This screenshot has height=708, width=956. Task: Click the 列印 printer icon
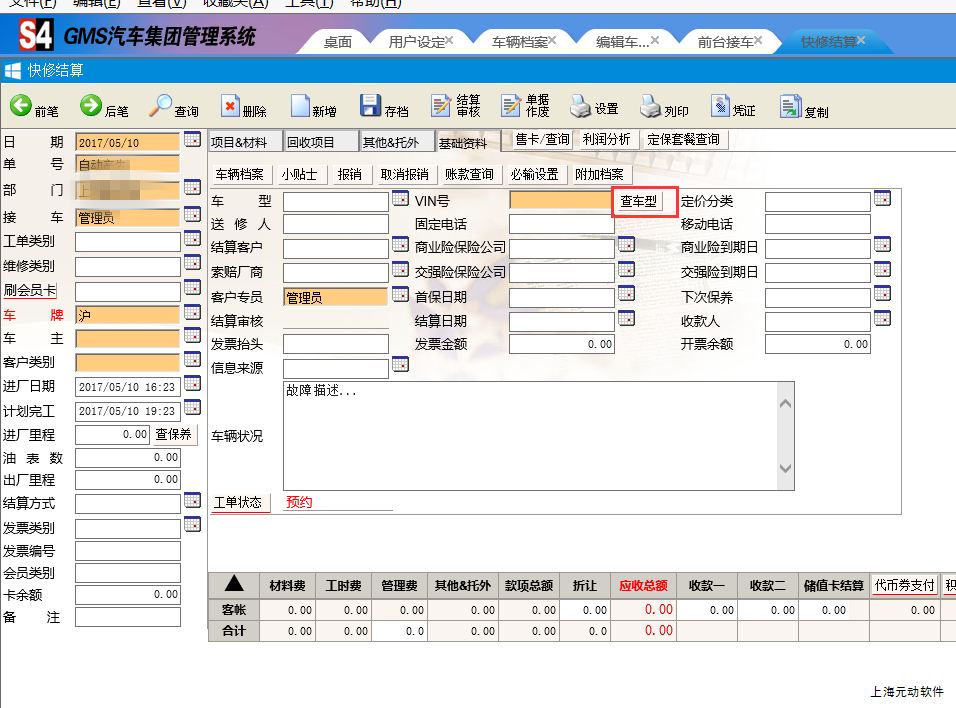651,106
